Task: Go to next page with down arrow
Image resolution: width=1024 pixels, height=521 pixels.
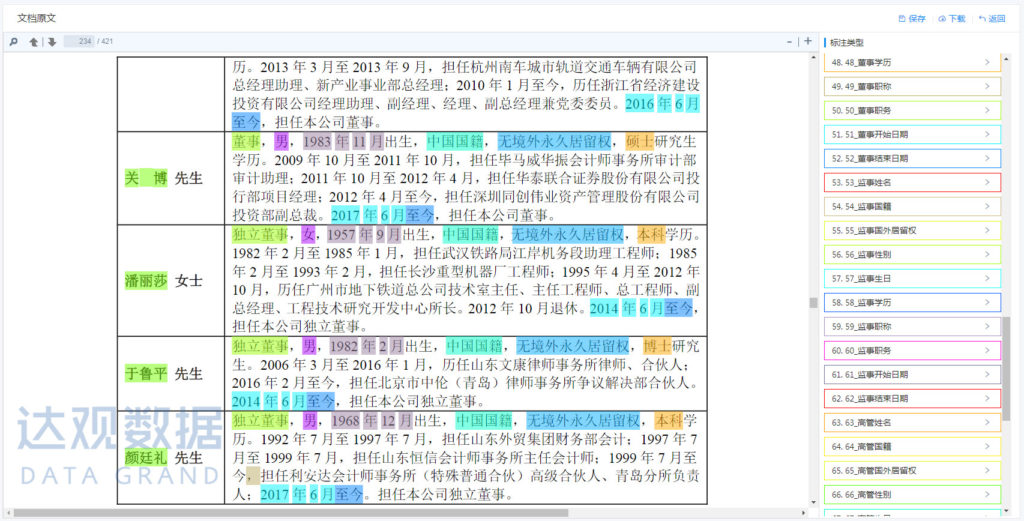Action: 52,42
